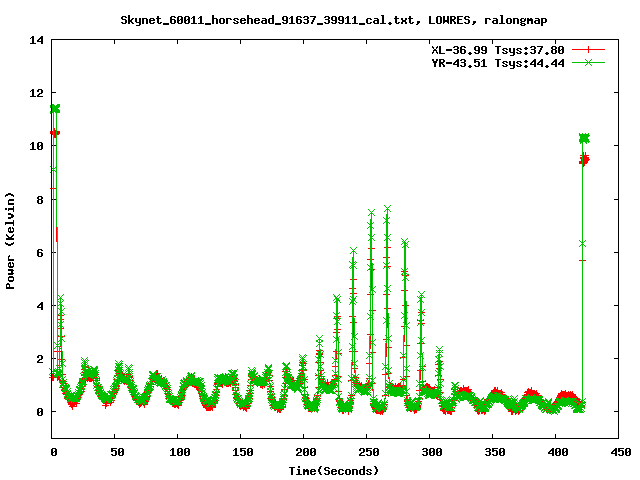The width and height of the screenshot is (640, 480).
Task: Click the x-axis tick label 200
Action: (306, 452)
